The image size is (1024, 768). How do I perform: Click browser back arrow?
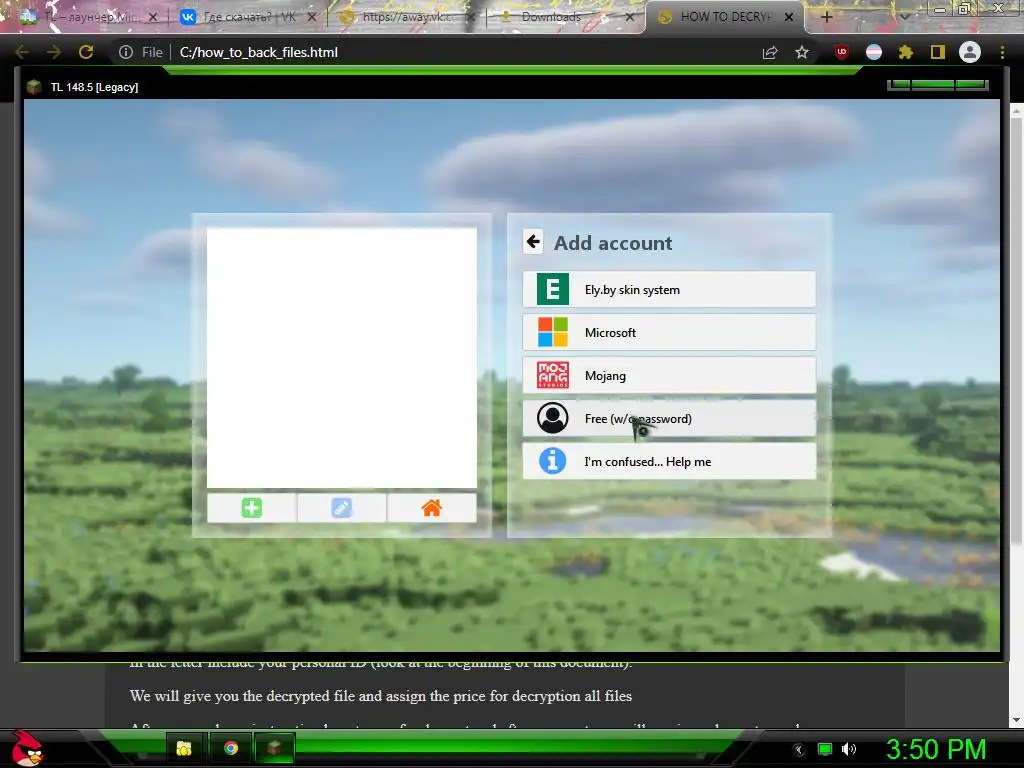pyautogui.click(x=22, y=52)
